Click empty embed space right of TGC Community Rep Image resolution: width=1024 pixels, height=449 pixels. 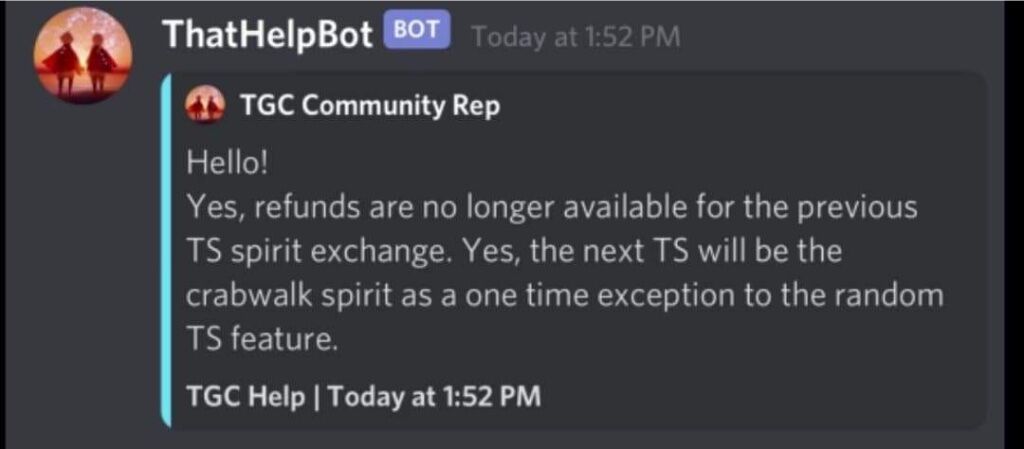coord(738,106)
